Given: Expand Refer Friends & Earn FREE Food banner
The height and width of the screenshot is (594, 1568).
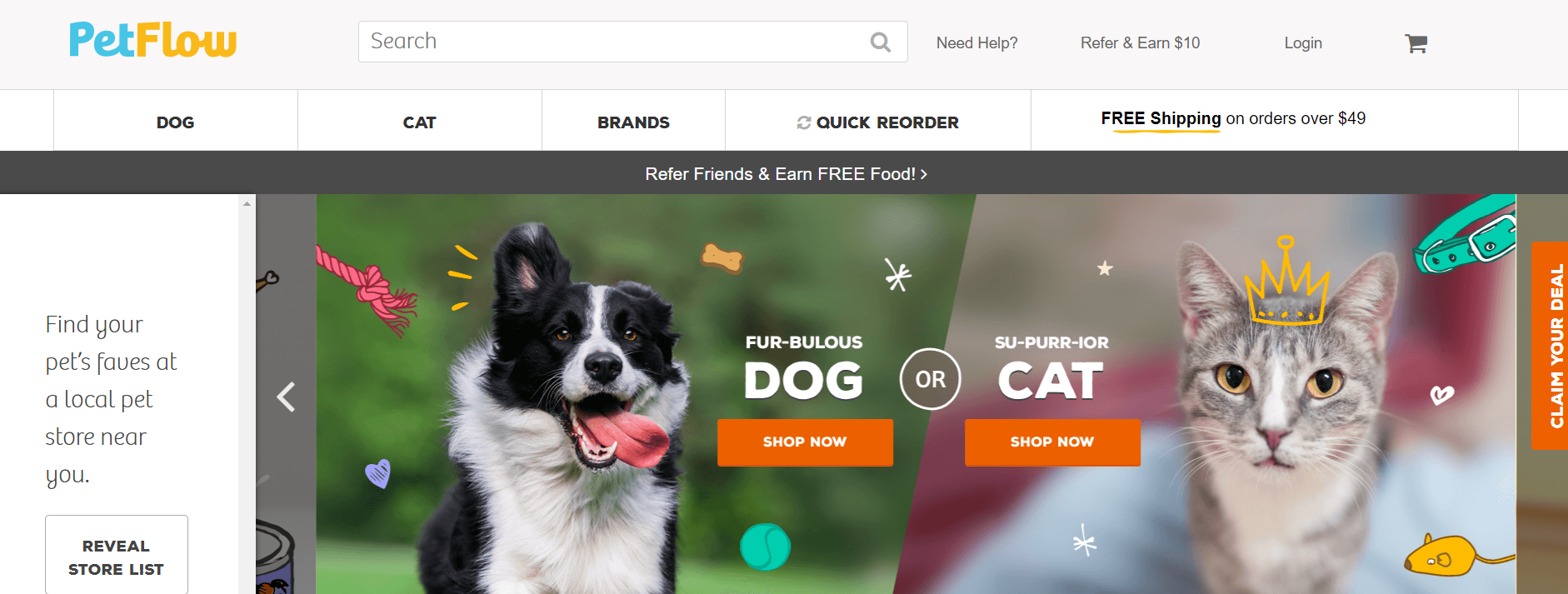Looking at the screenshot, I should [x=784, y=173].
